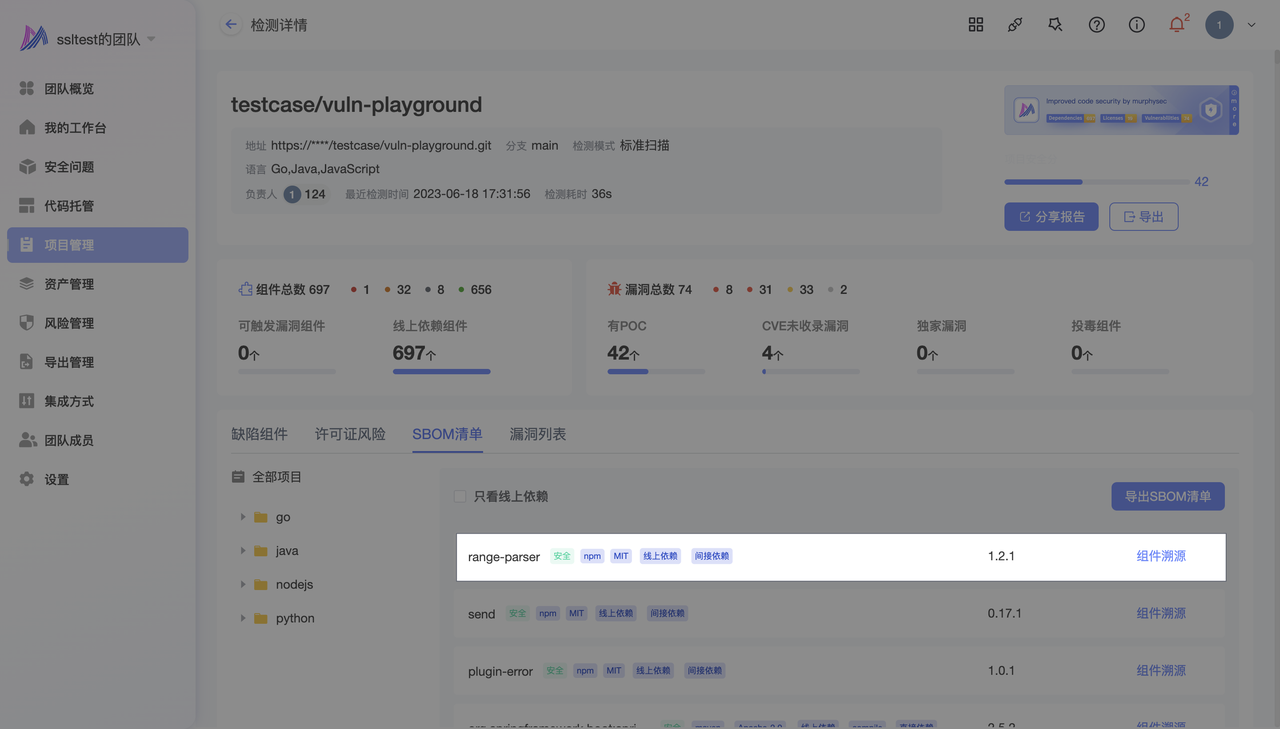This screenshot has height=729, width=1280.
Task: Click the notification bell icon
Action: tap(1177, 25)
